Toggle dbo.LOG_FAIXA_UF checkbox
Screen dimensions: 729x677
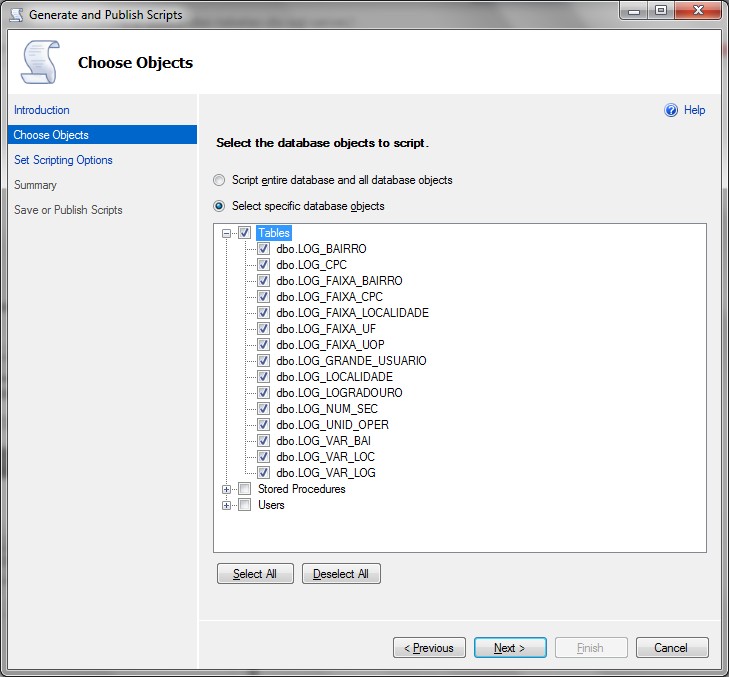click(x=263, y=329)
